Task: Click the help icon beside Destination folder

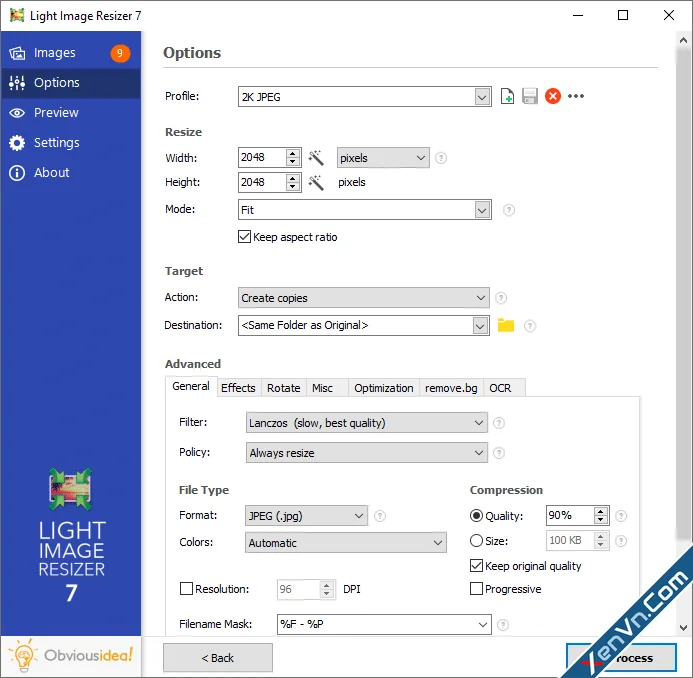Action: point(529,326)
